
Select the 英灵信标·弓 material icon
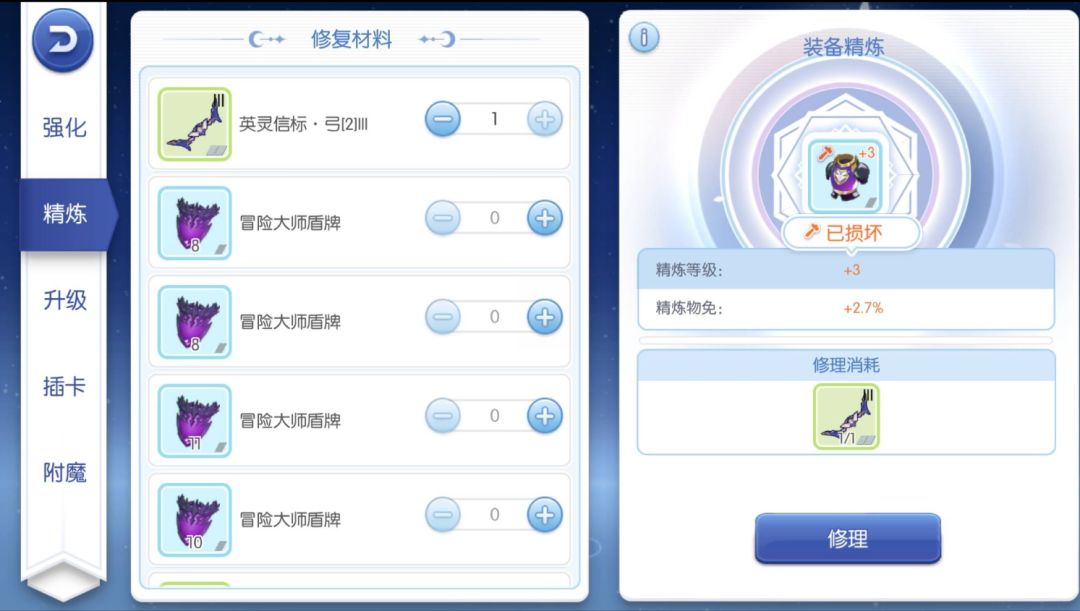pyautogui.click(x=194, y=124)
